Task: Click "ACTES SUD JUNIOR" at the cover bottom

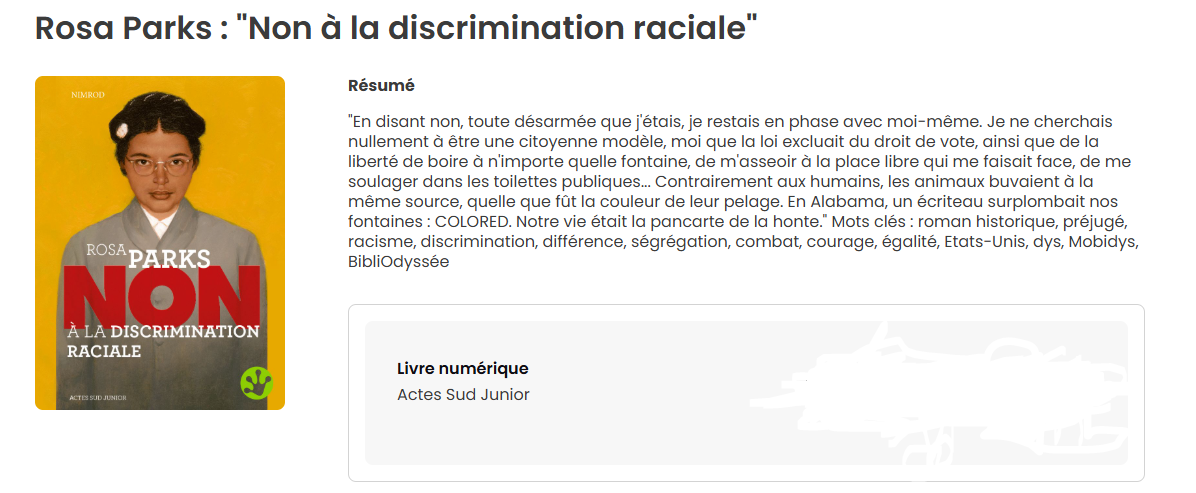Action: click(x=97, y=398)
